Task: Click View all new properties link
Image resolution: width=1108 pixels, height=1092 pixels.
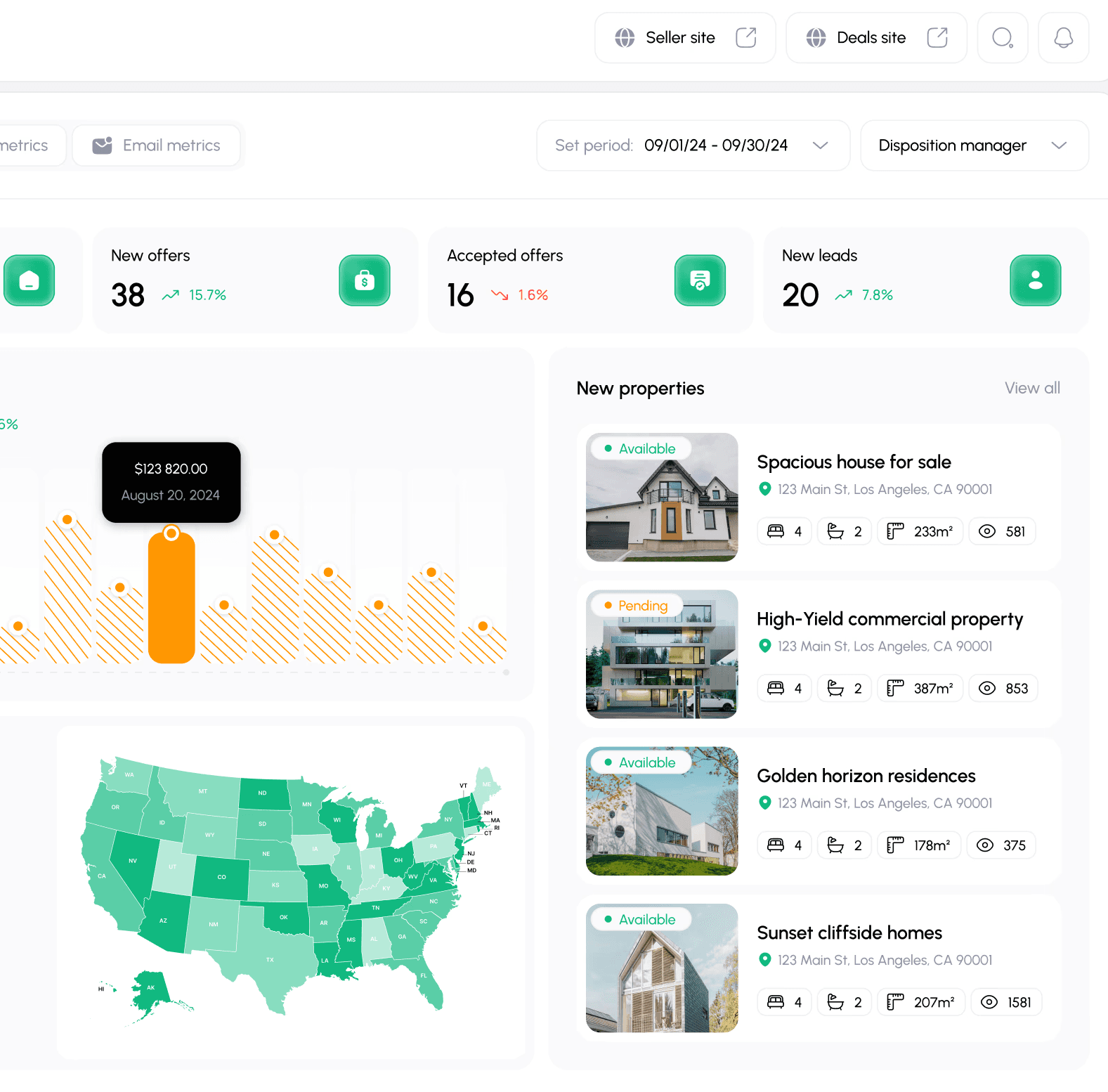Action: click(x=1032, y=388)
